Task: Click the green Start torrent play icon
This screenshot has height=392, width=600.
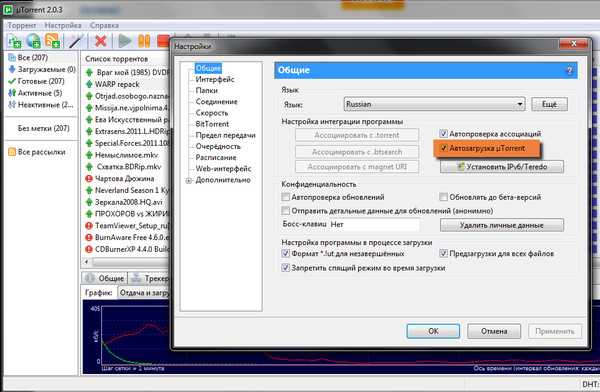Action: [125, 41]
